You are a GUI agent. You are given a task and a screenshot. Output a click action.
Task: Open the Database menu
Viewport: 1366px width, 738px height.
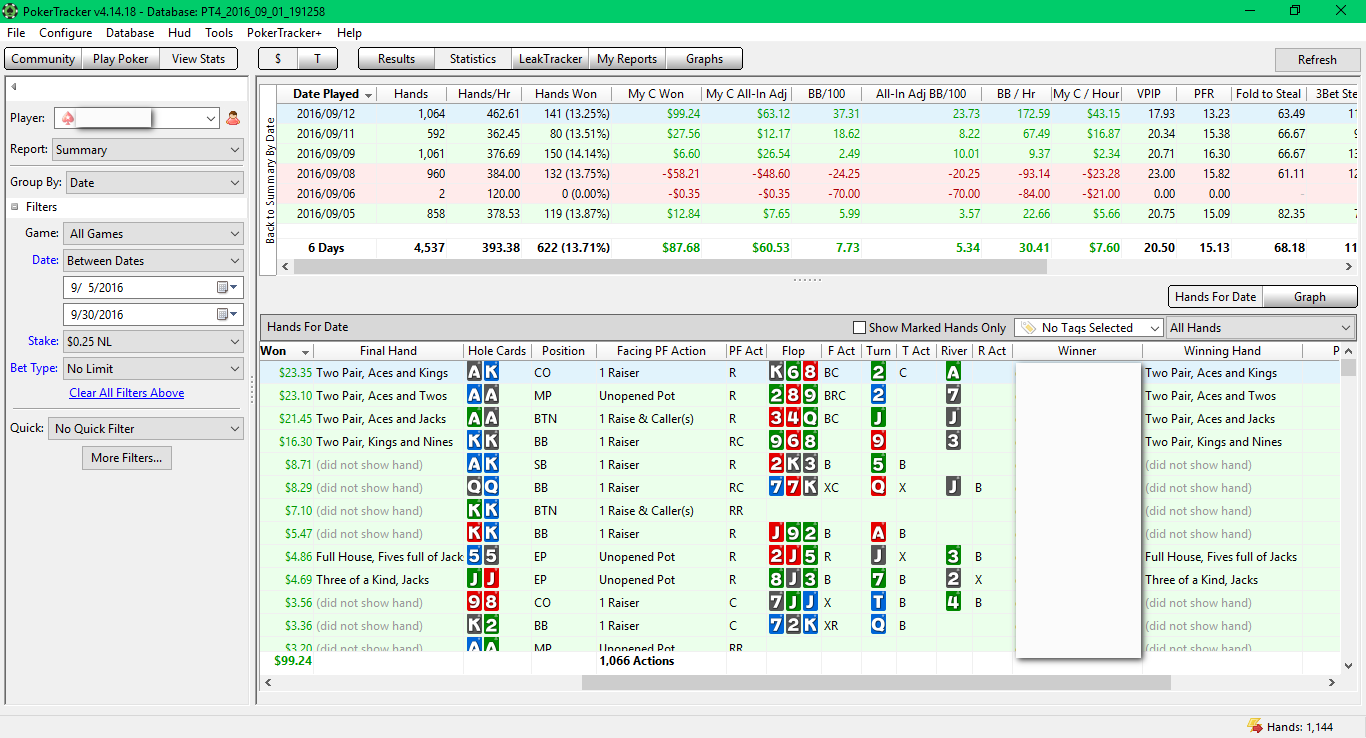(130, 33)
